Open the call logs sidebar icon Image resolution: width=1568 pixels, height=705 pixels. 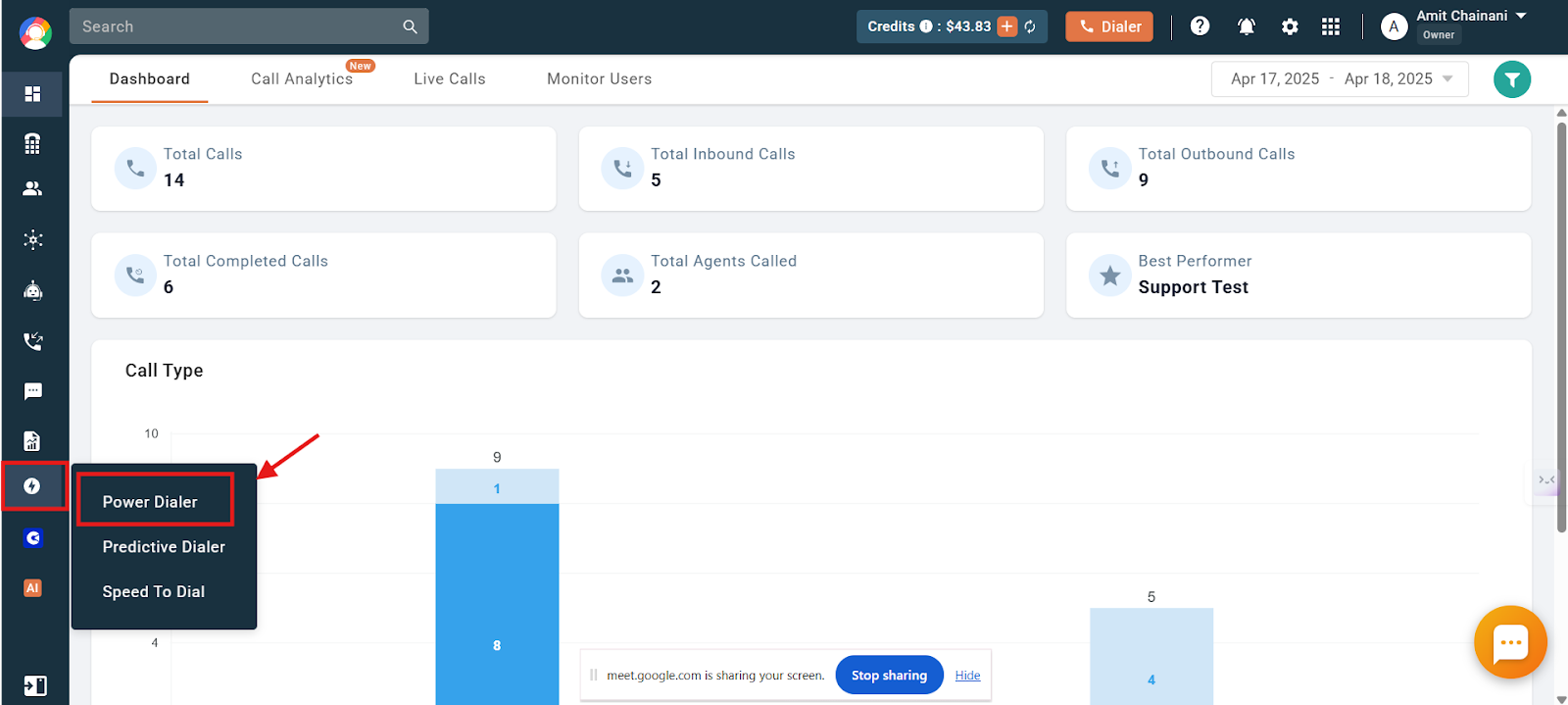[32, 341]
